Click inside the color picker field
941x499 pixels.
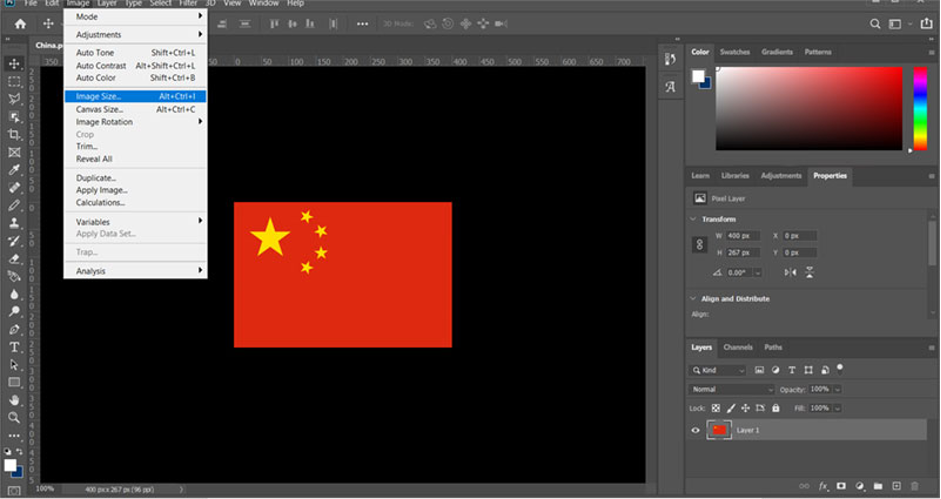(x=809, y=109)
